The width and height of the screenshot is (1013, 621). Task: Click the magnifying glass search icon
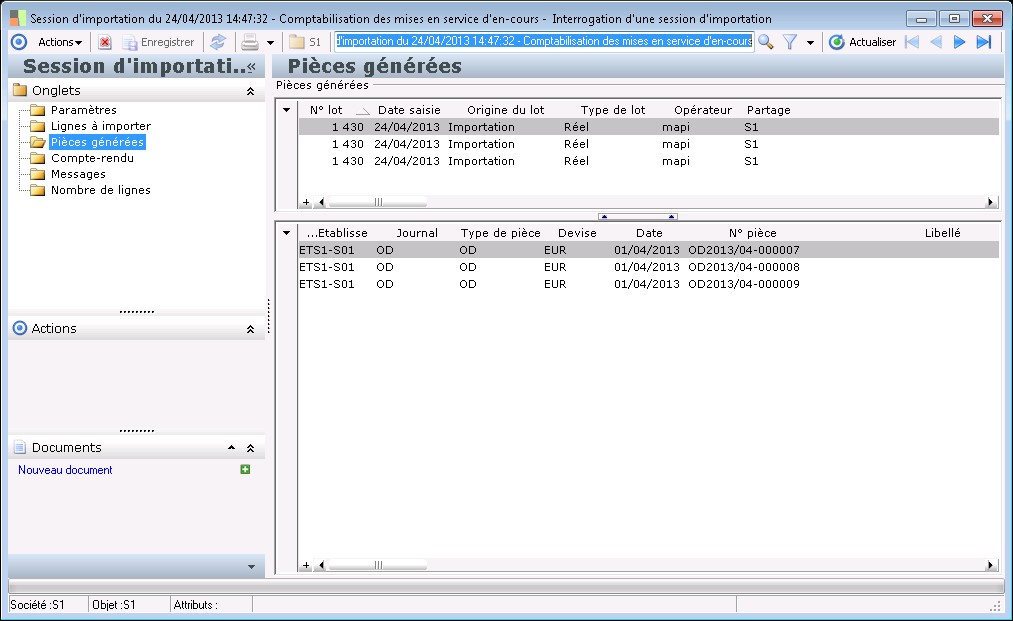click(766, 42)
